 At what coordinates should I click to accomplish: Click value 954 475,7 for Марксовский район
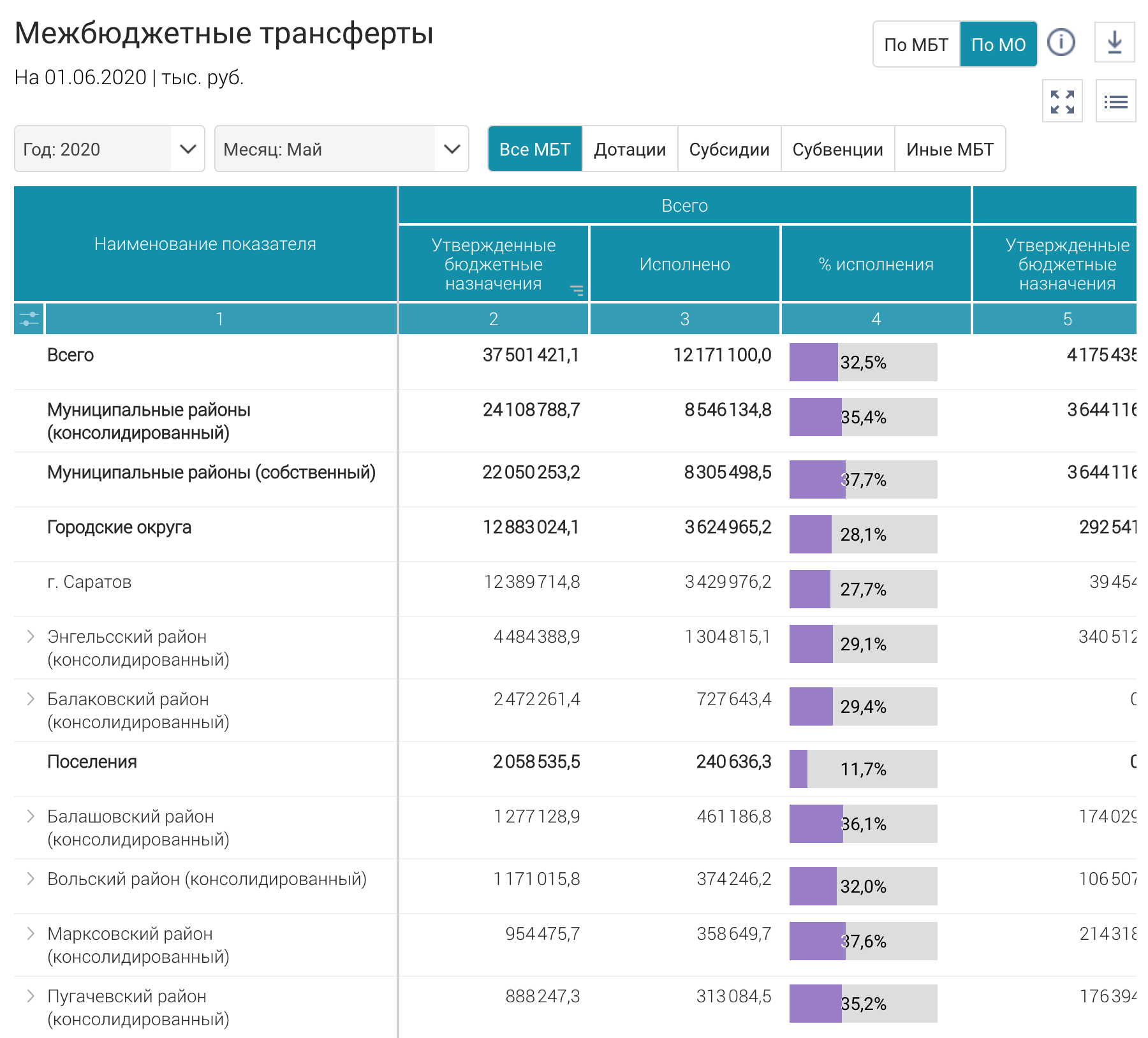coord(543,934)
